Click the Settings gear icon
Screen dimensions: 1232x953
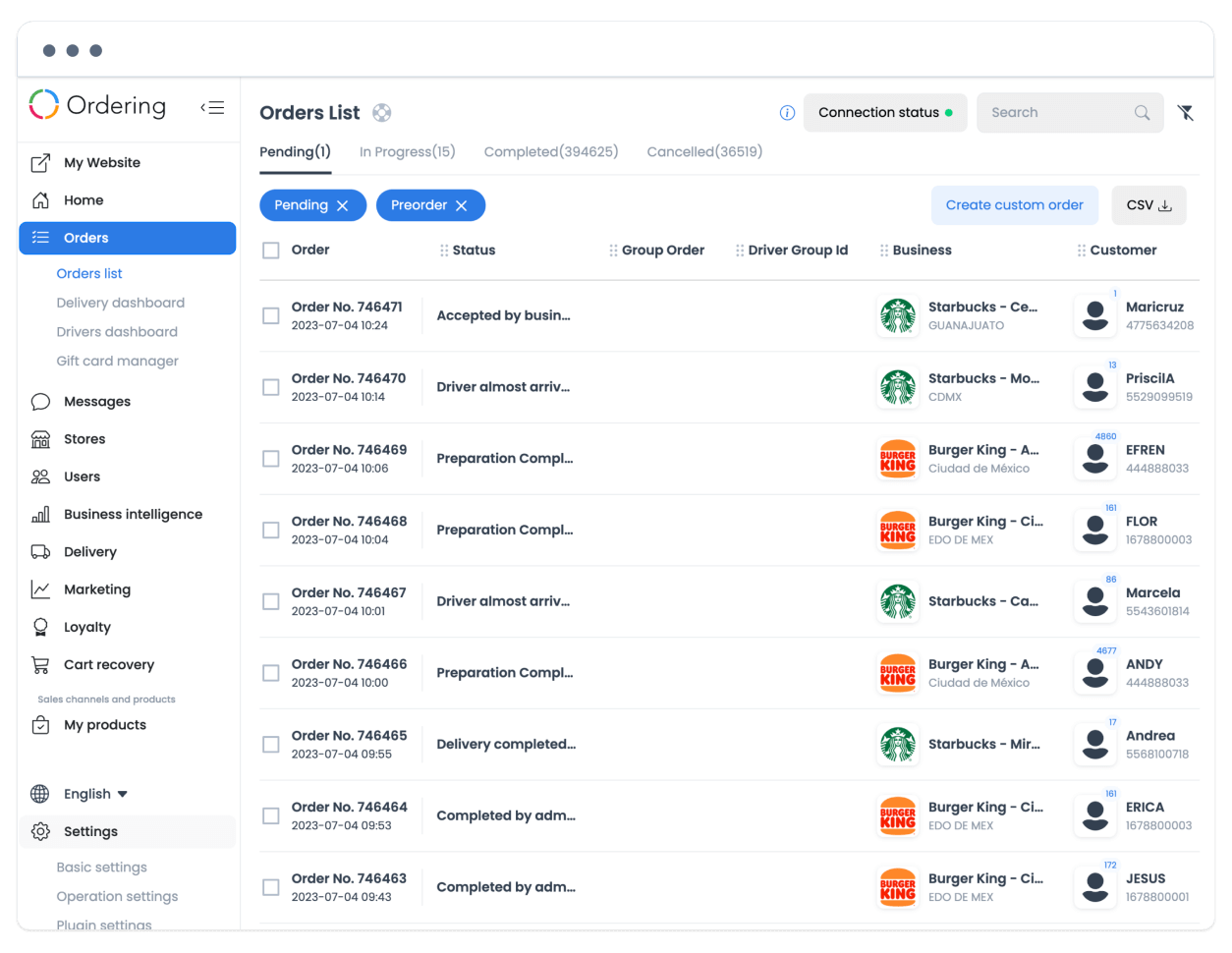pyautogui.click(x=40, y=831)
